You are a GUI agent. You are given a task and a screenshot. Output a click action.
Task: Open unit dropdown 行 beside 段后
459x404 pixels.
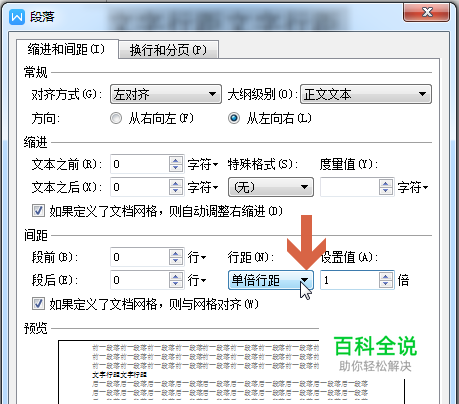pos(197,280)
